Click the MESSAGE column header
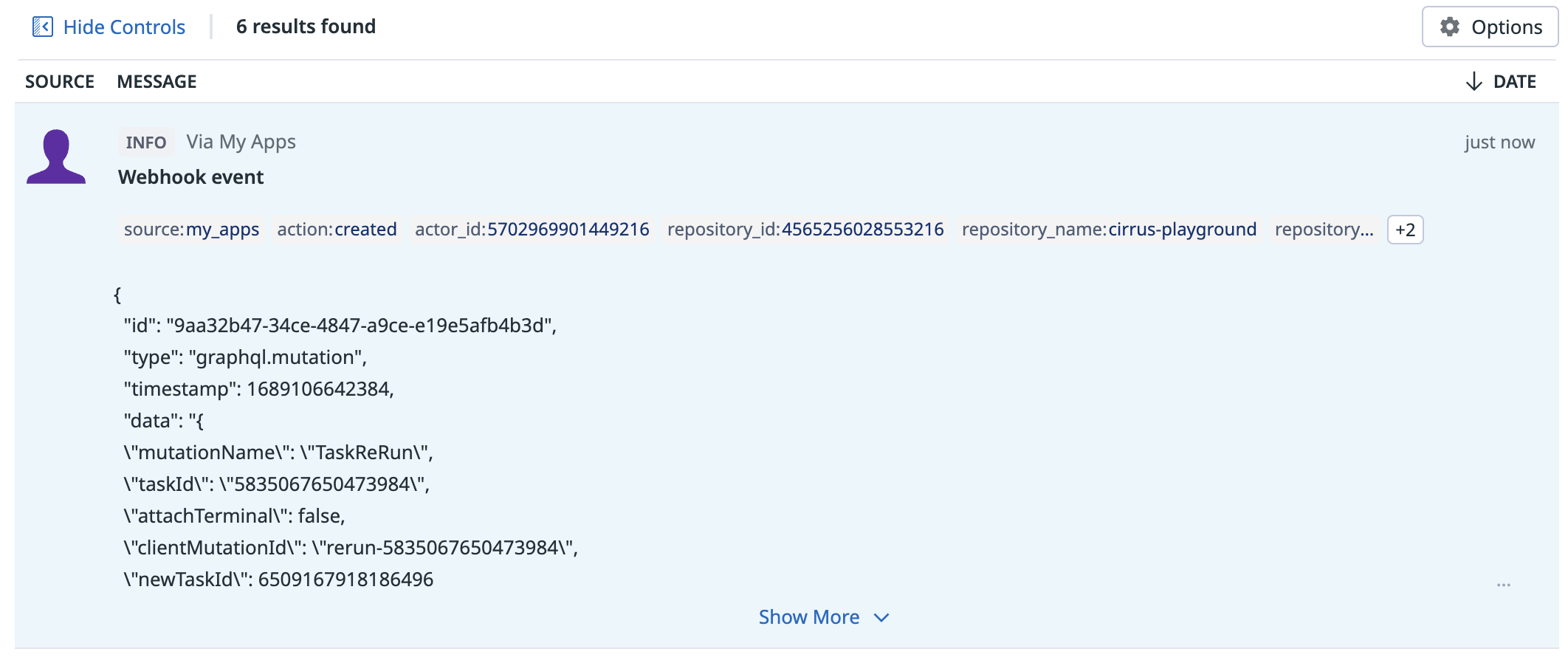Viewport: 1568px width, 660px height. 157,81
